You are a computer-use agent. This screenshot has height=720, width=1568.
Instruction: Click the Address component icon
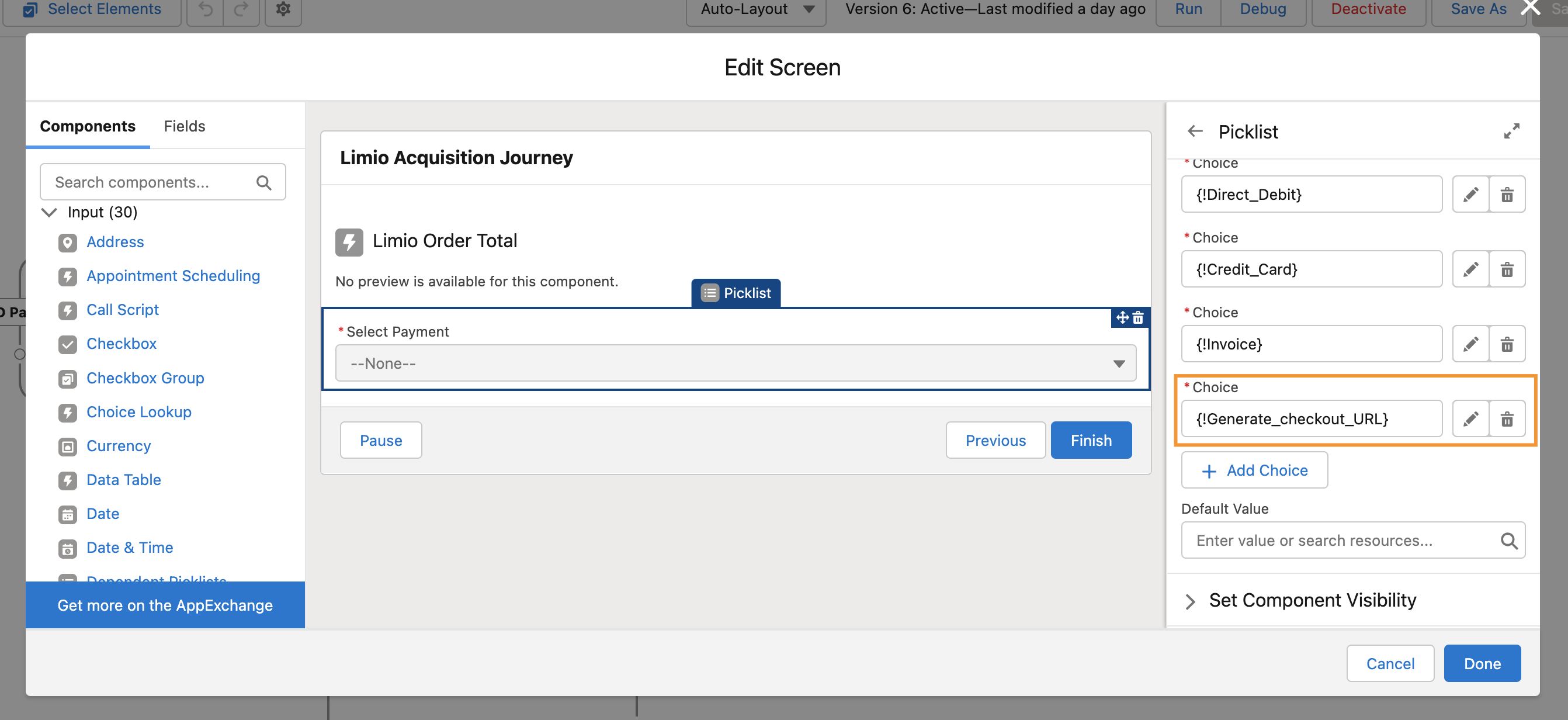point(68,243)
